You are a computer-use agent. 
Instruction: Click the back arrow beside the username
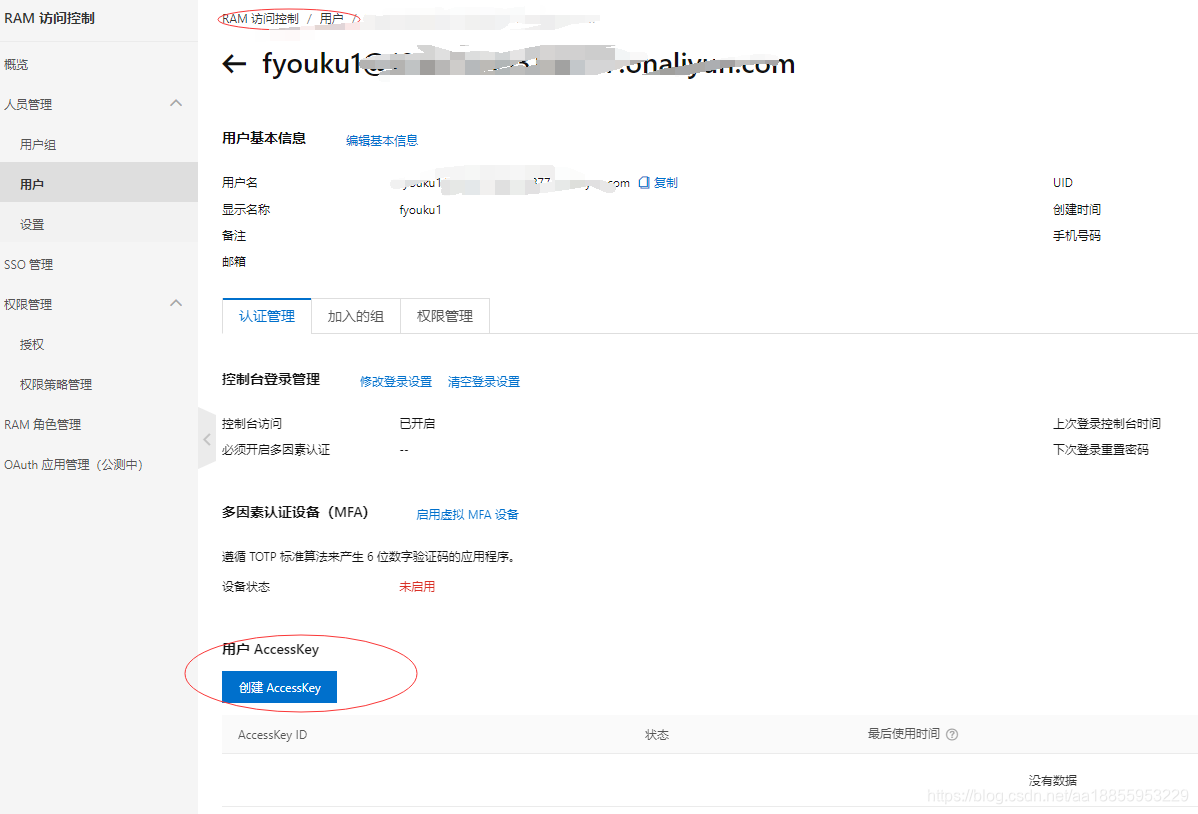[x=233, y=63]
